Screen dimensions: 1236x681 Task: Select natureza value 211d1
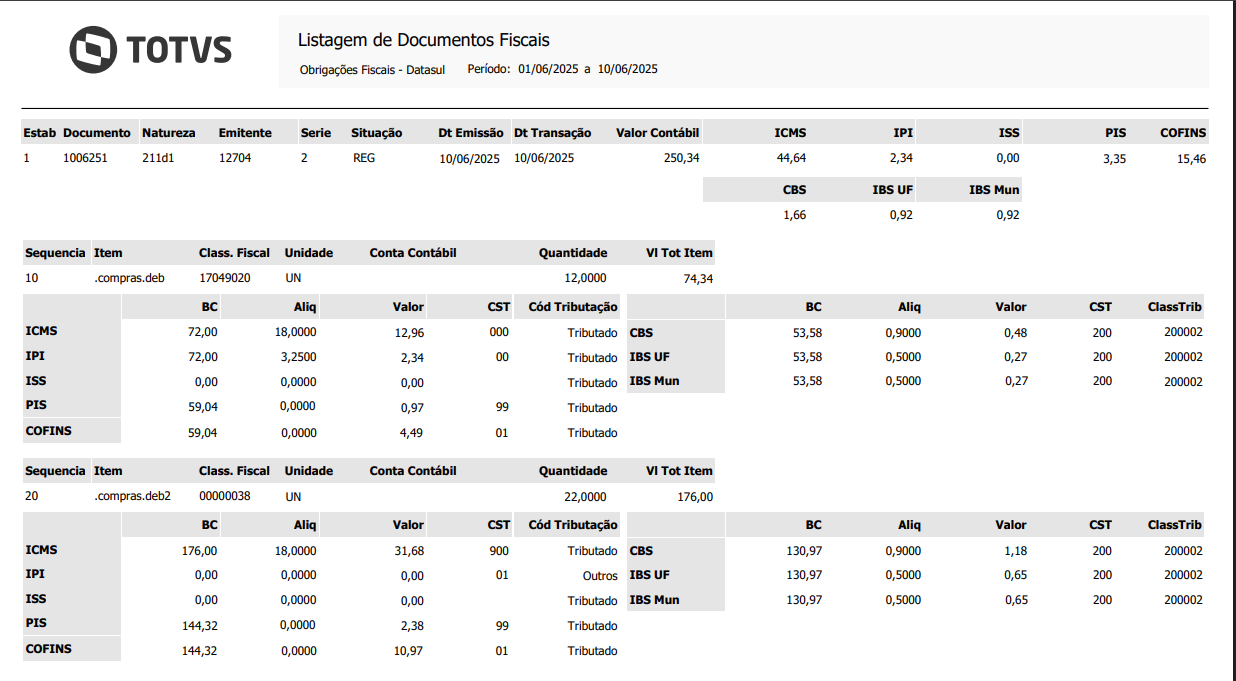point(158,158)
